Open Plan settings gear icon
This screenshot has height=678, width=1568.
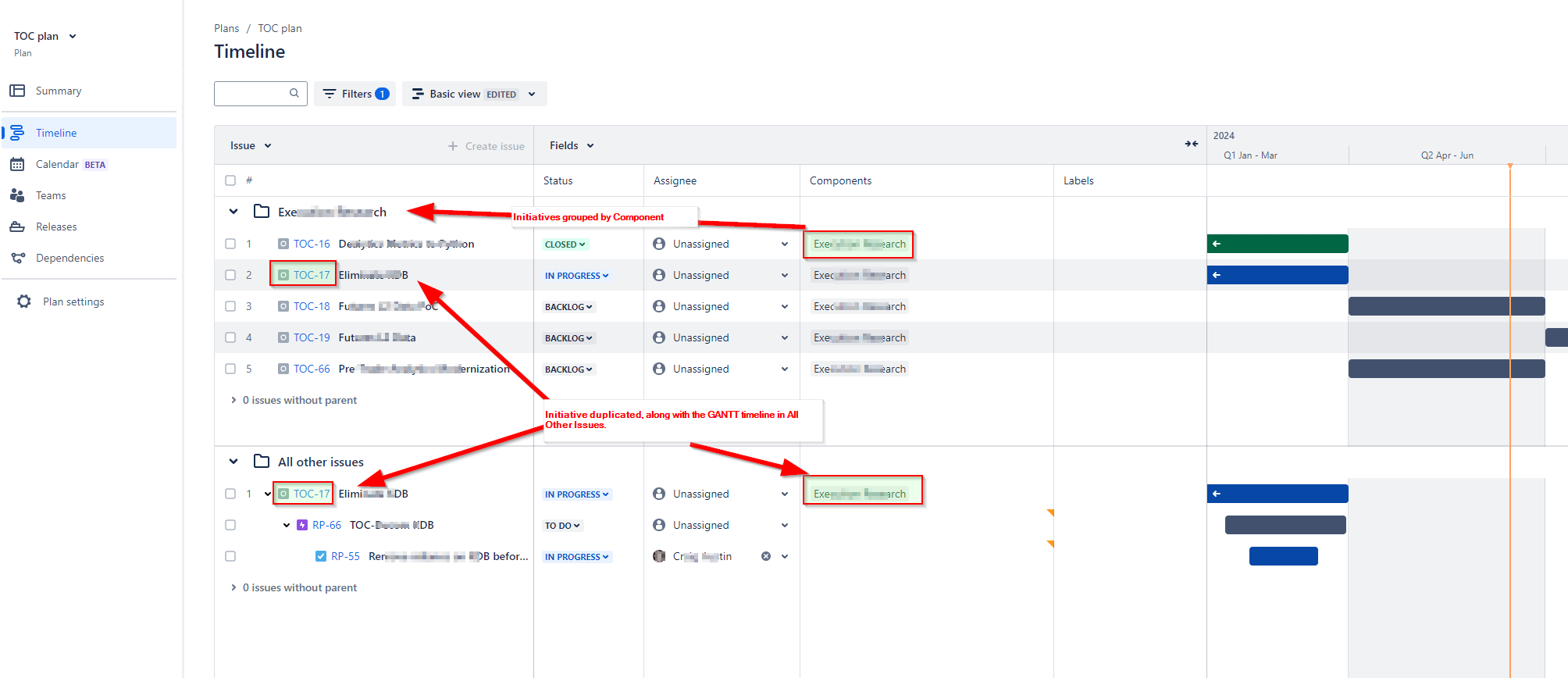point(24,302)
